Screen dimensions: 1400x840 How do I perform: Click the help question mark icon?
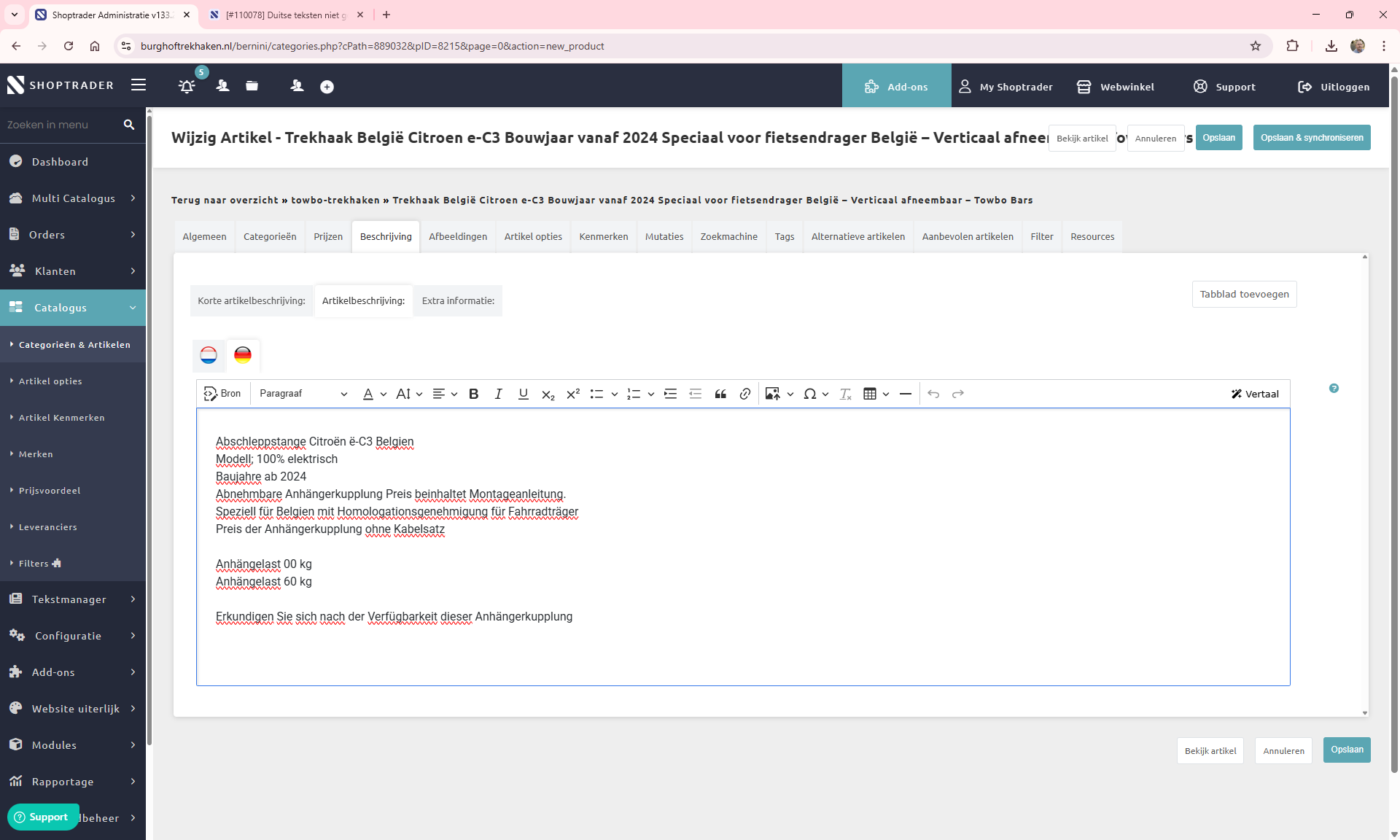1334,389
